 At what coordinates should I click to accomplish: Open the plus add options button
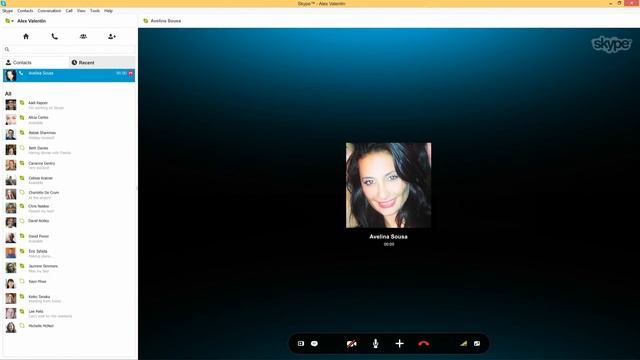400,344
